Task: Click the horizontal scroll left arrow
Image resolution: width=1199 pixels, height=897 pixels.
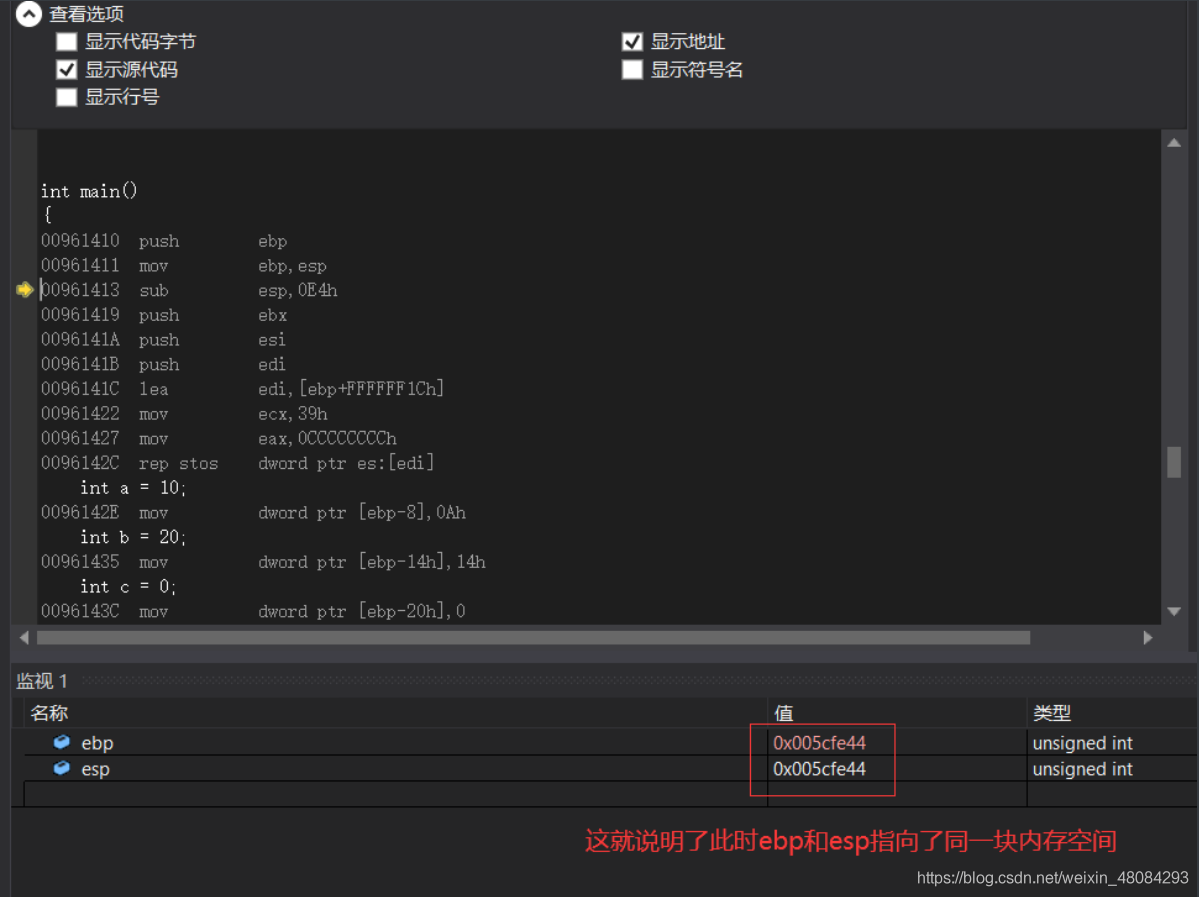Action: coord(24,637)
